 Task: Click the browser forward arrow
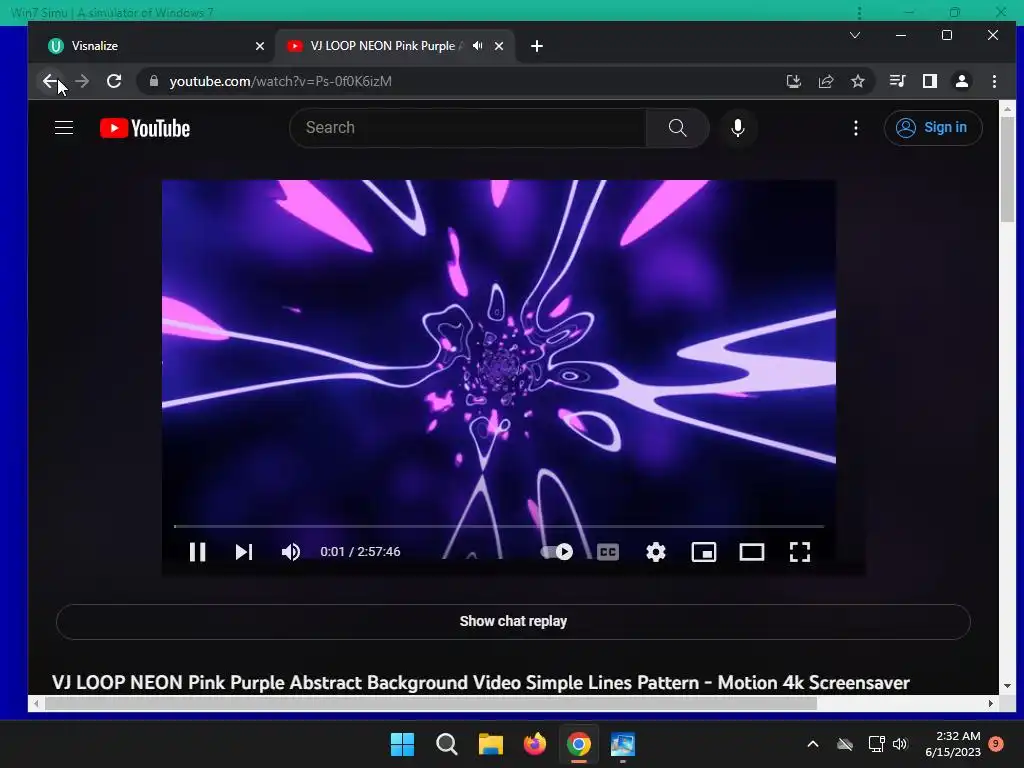pyautogui.click(x=82, y=81)
